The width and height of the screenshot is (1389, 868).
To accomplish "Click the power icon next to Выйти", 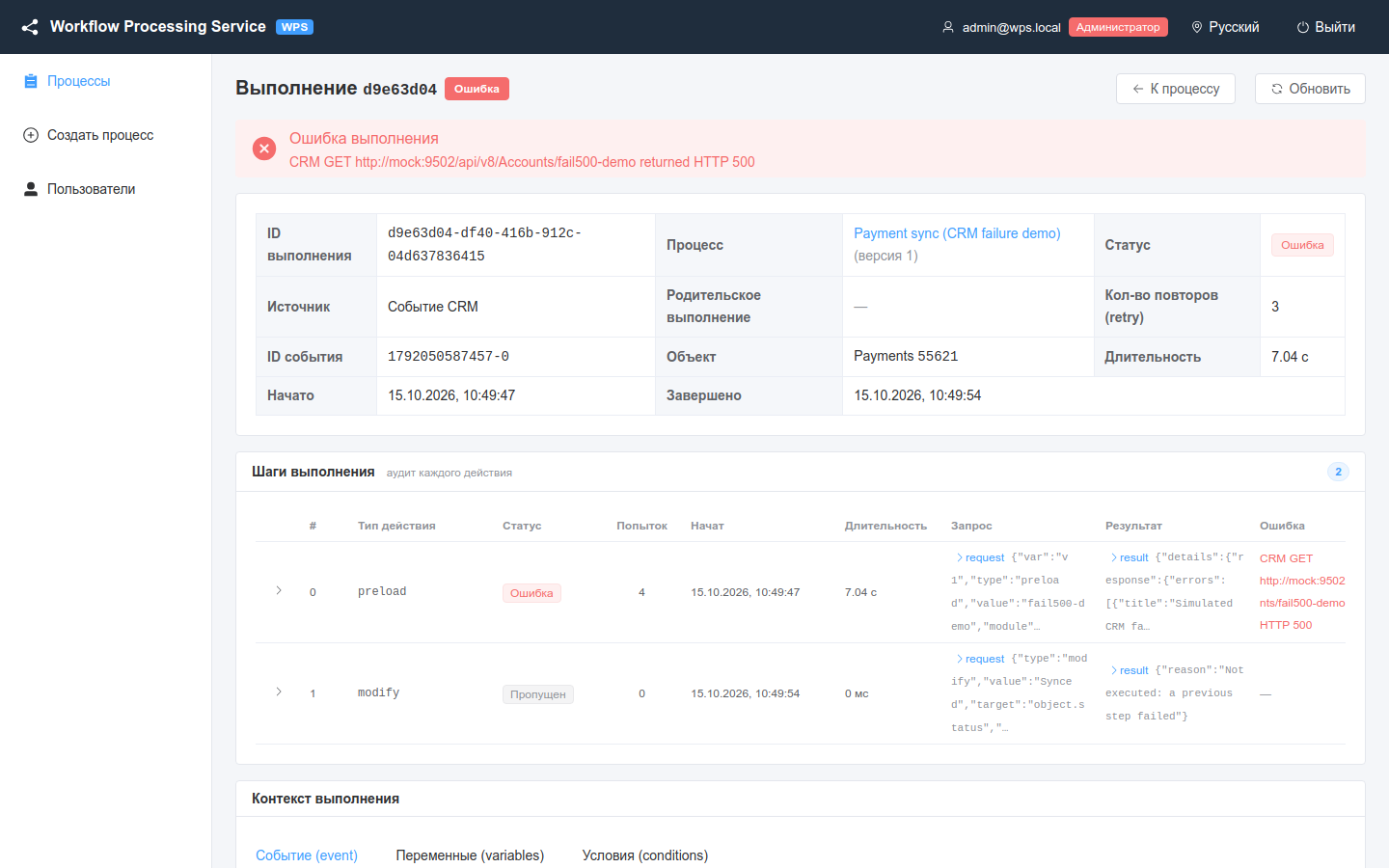I will [1303, 27].
